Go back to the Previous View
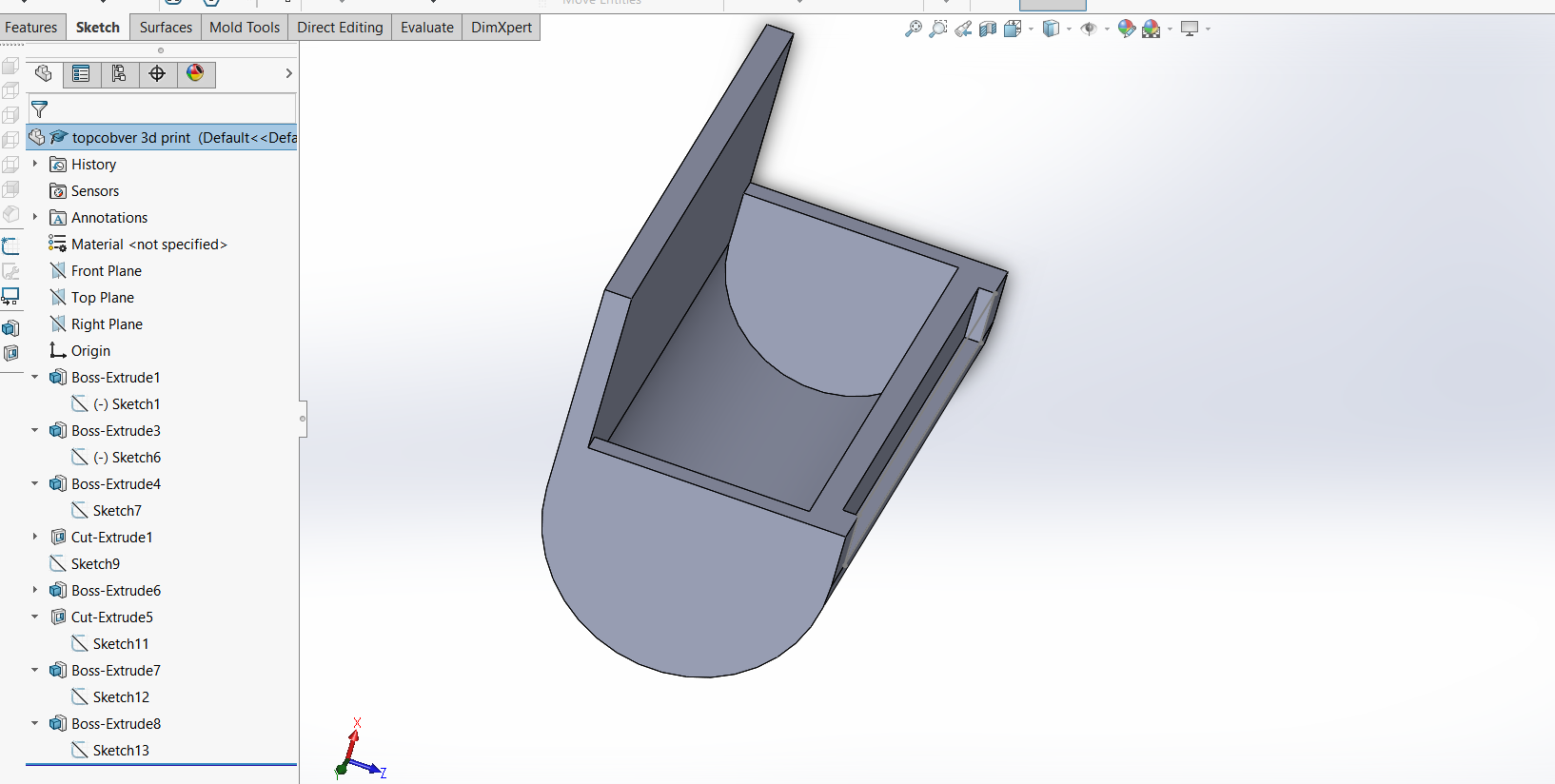Image resolution: width=1555 pixels, height=784 pixels. tap(963, 29)
